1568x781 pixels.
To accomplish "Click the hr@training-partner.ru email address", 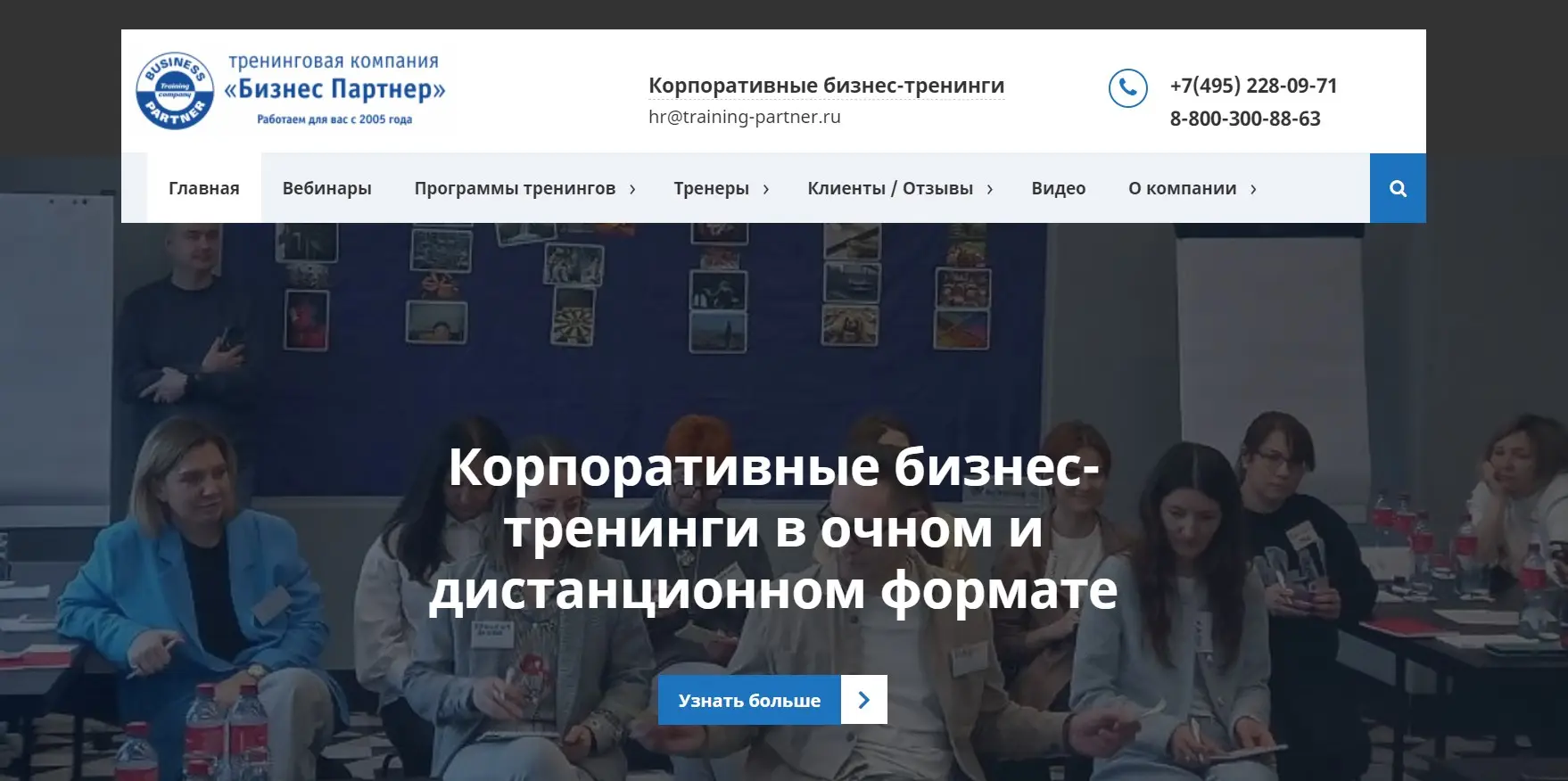I will point(744,117).
